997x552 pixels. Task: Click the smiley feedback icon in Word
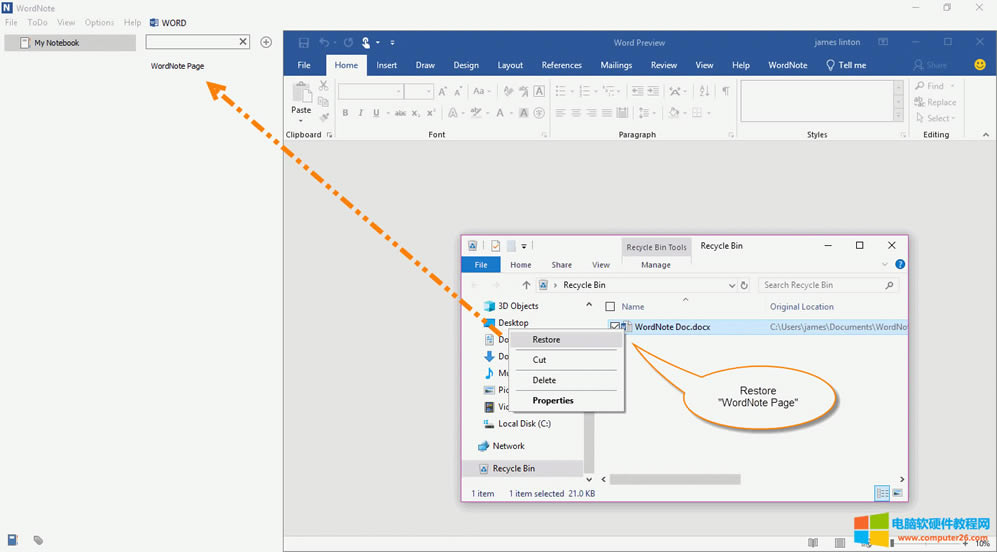(x=979, y=65)
